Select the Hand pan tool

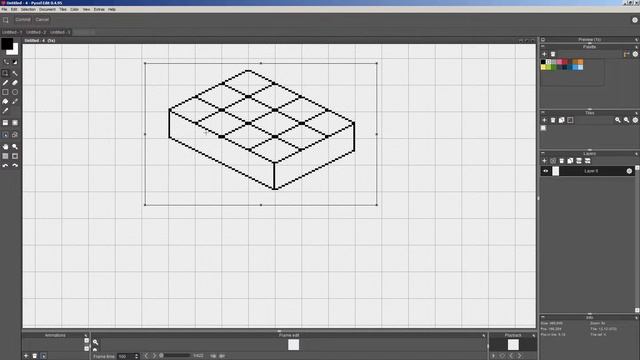point(5,147)
